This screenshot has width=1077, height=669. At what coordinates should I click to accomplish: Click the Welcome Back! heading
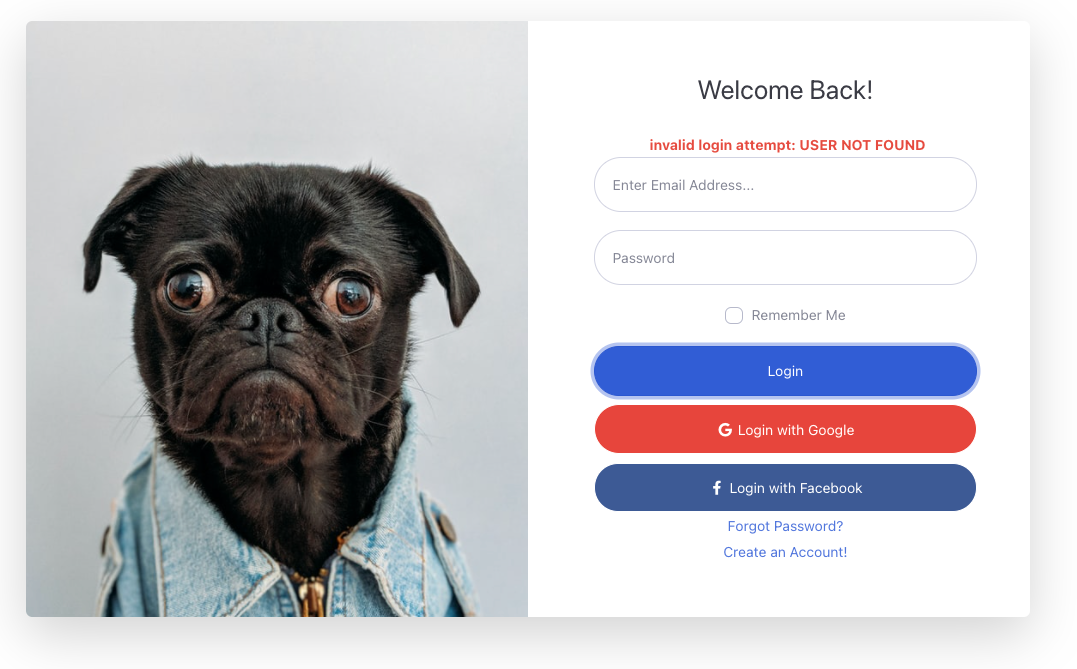point(785,90)
